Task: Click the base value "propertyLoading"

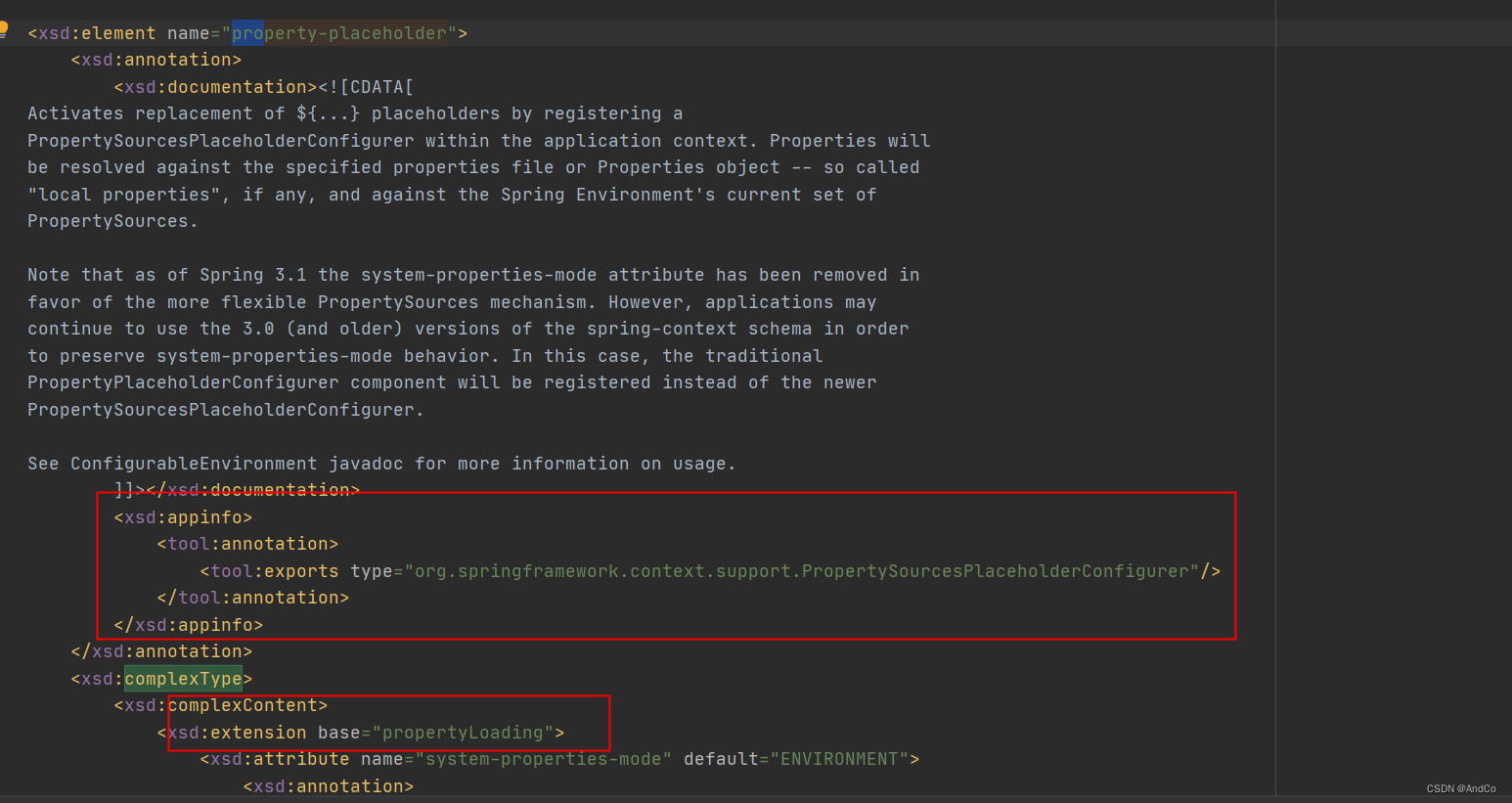Action: click(463, 733)
